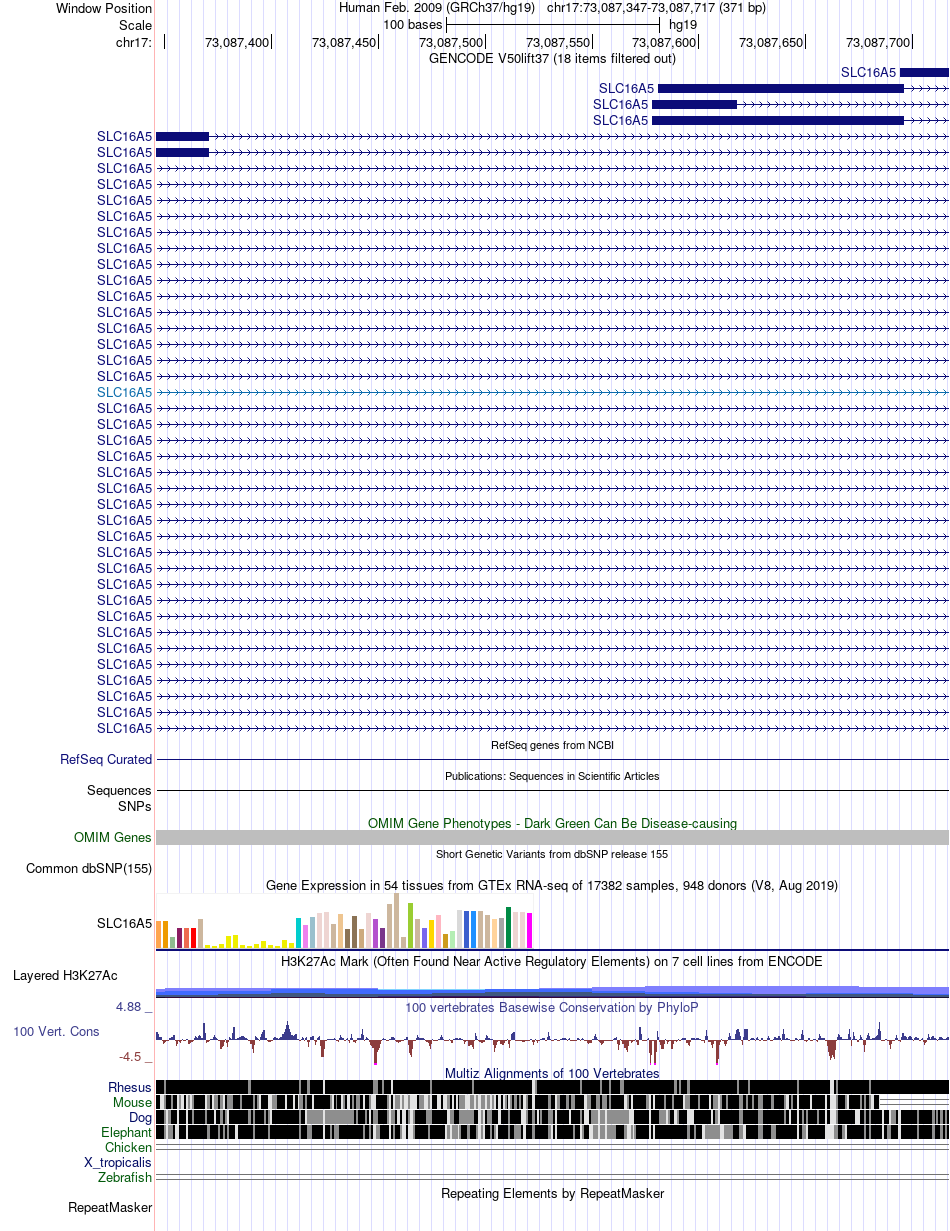Open Publications: Sequences in Scientific Articles title

pos(552,776)
